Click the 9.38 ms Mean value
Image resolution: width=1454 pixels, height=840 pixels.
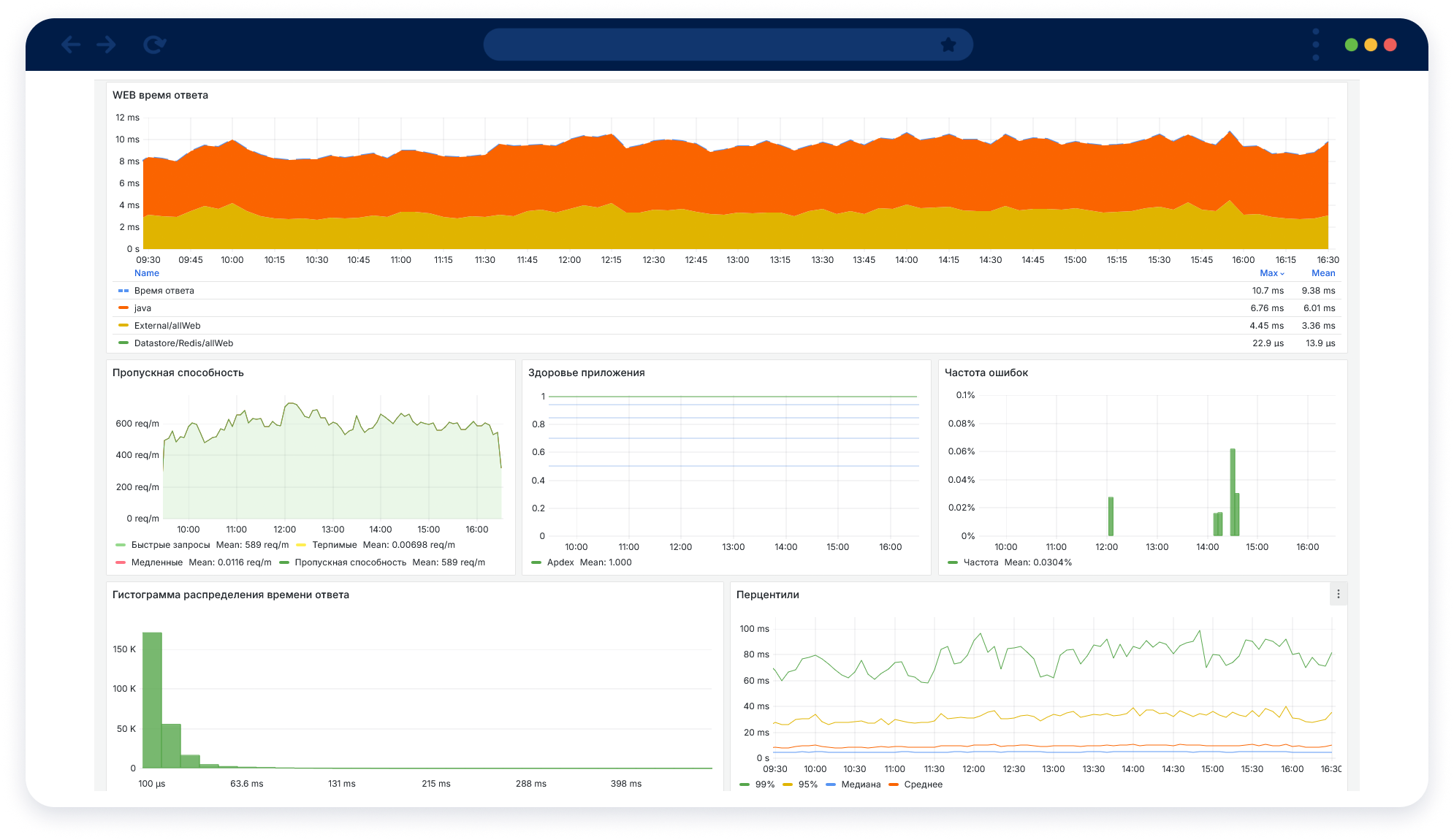click(1318, 291)
